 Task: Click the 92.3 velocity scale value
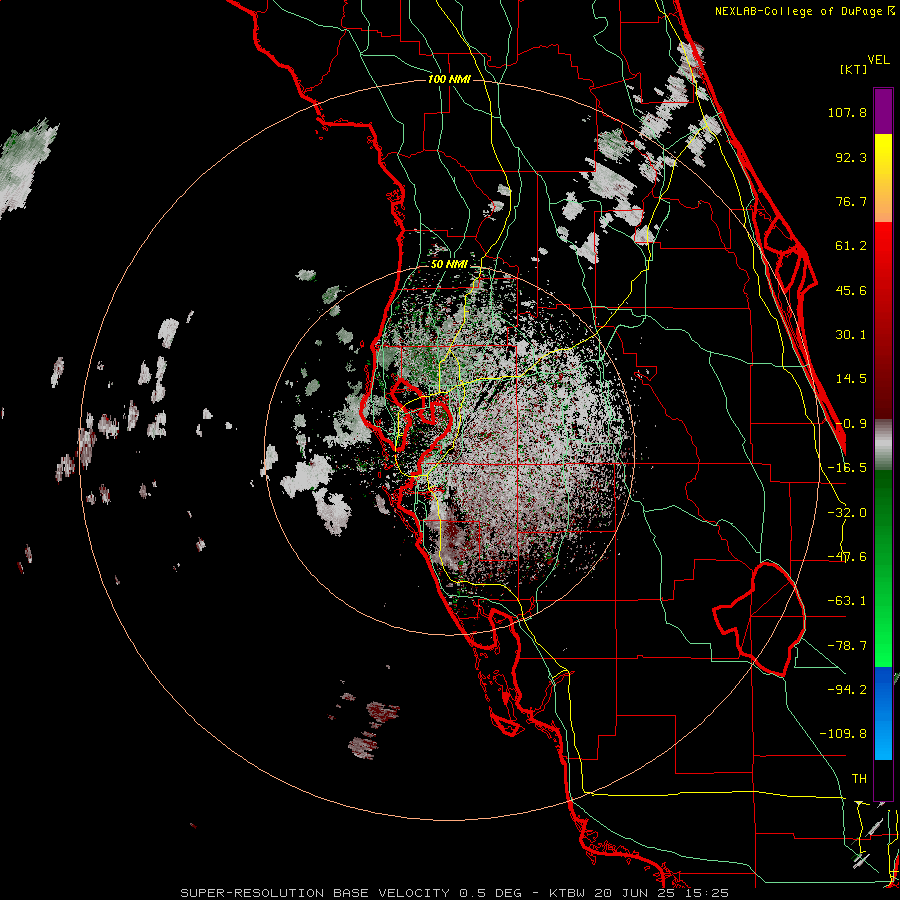[851, 157]
